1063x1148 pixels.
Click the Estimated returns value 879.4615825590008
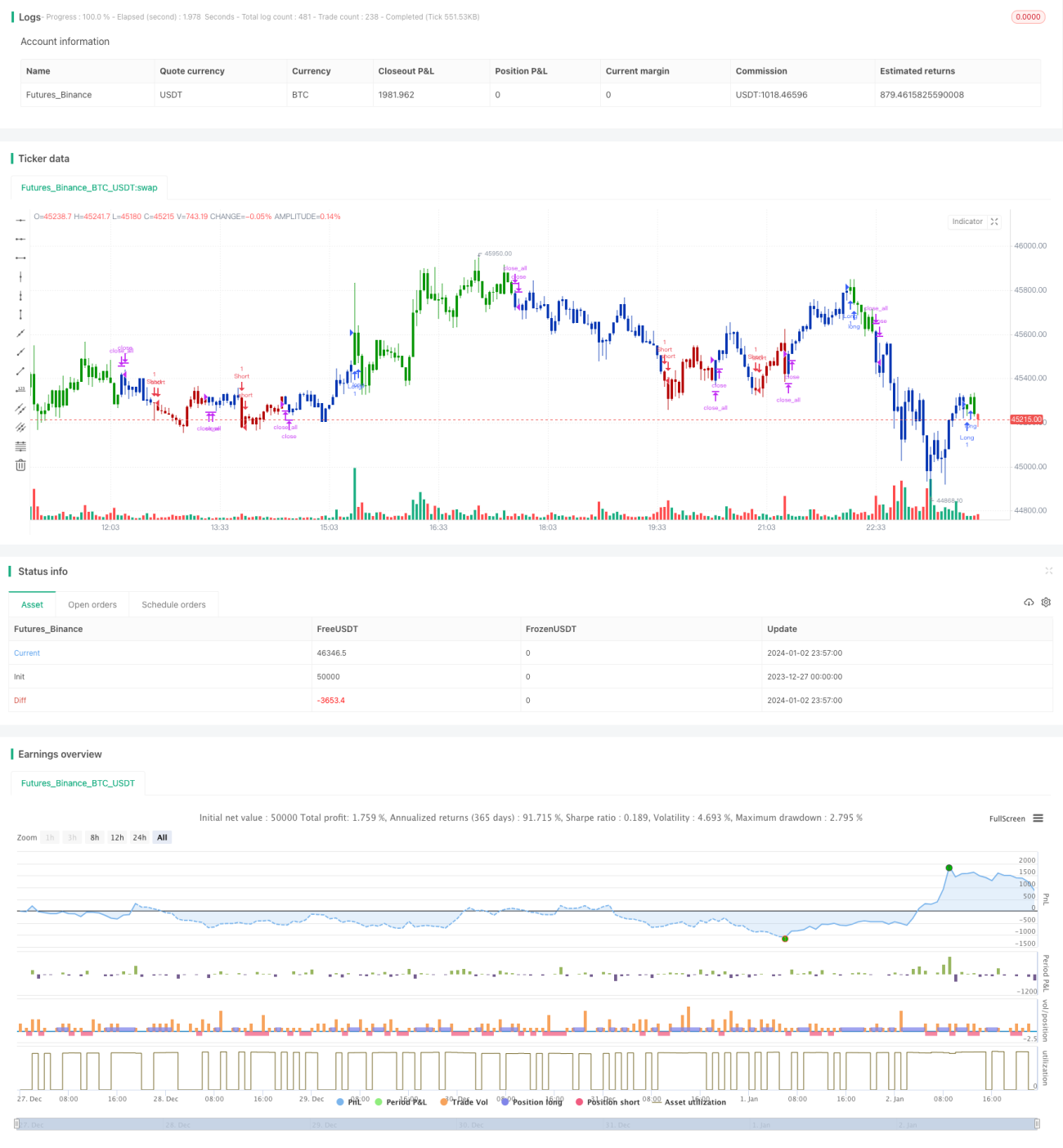[x=922, y=95]
